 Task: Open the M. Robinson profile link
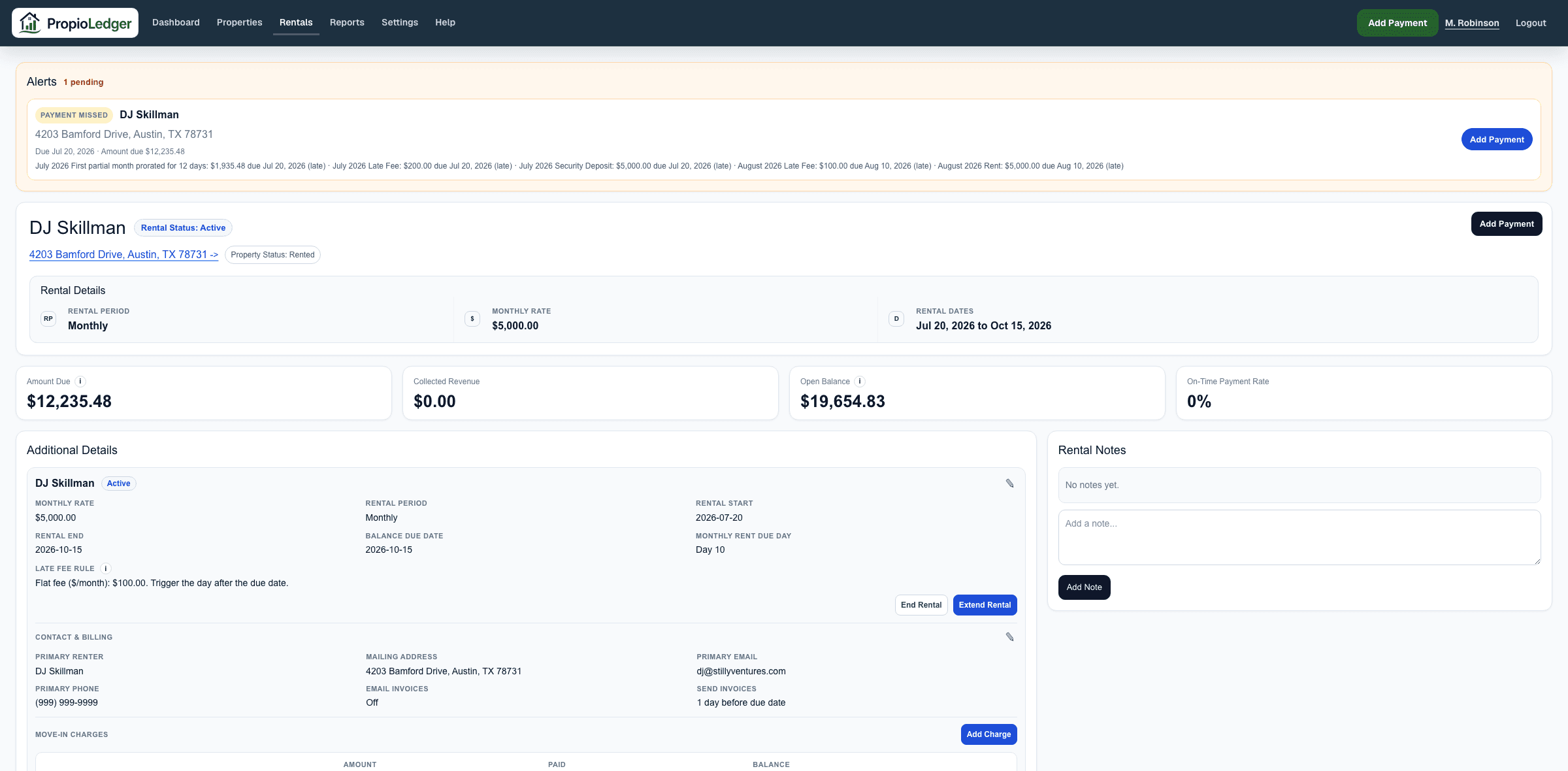[x=1472, y=23]
